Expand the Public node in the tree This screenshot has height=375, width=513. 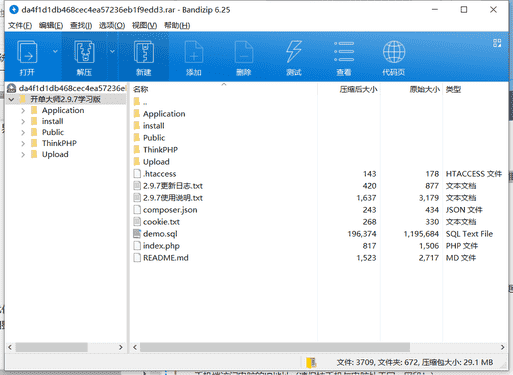[23, 132]
